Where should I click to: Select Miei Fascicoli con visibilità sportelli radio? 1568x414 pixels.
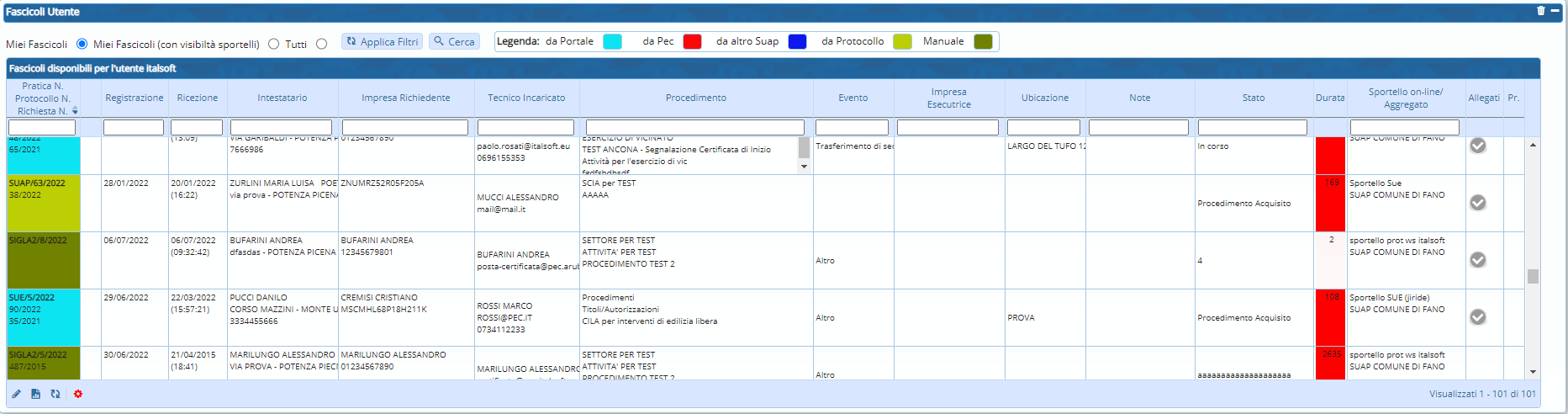(x=273, y=44)
